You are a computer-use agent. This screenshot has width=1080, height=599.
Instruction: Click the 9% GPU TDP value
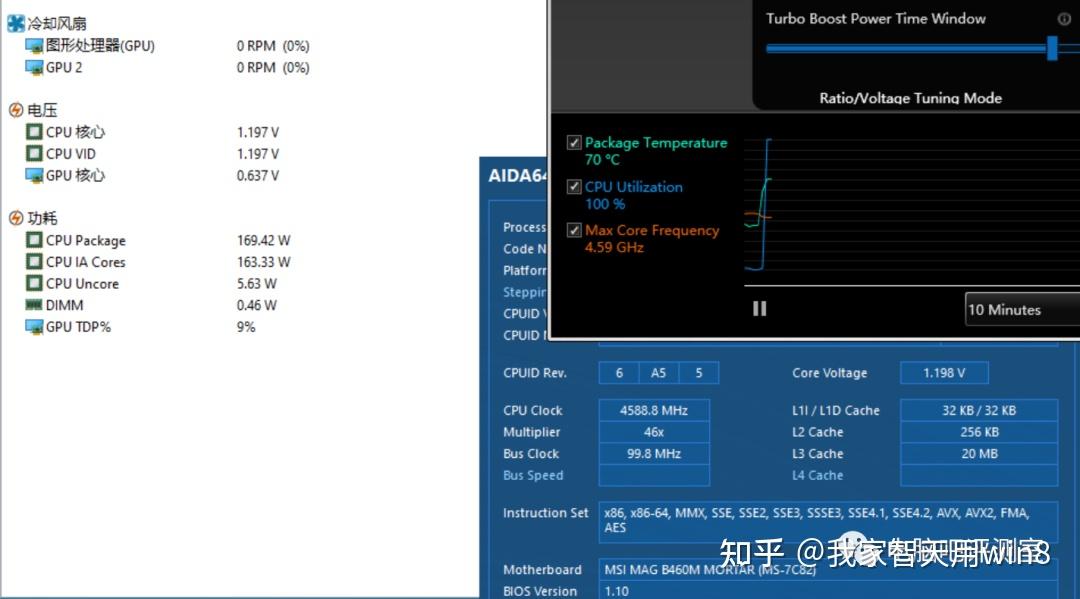tap(245, 326)
